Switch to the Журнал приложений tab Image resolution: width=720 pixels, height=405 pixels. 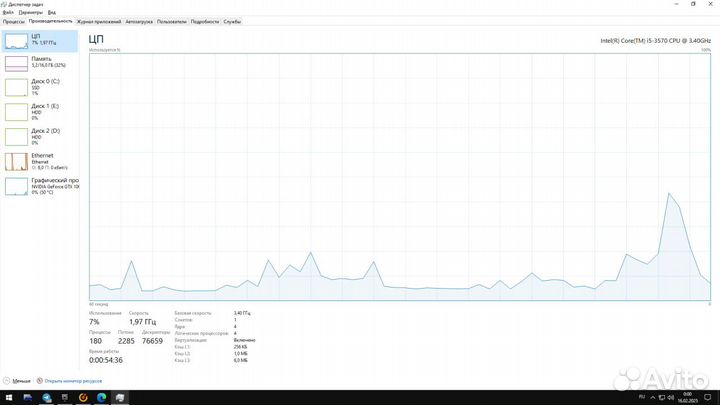[x=98, y=21]
